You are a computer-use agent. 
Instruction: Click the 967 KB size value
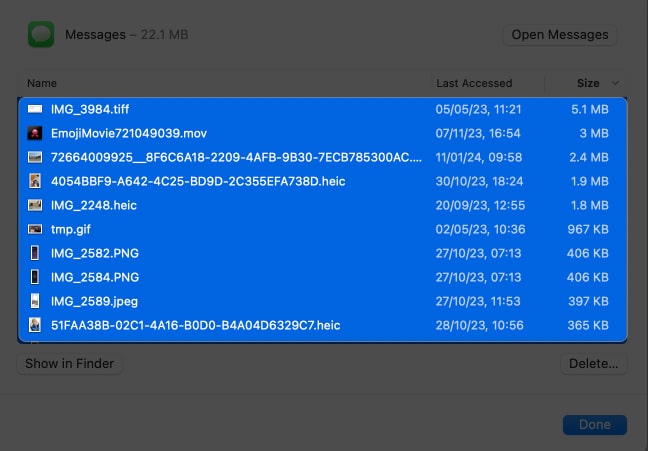point(588,229)
